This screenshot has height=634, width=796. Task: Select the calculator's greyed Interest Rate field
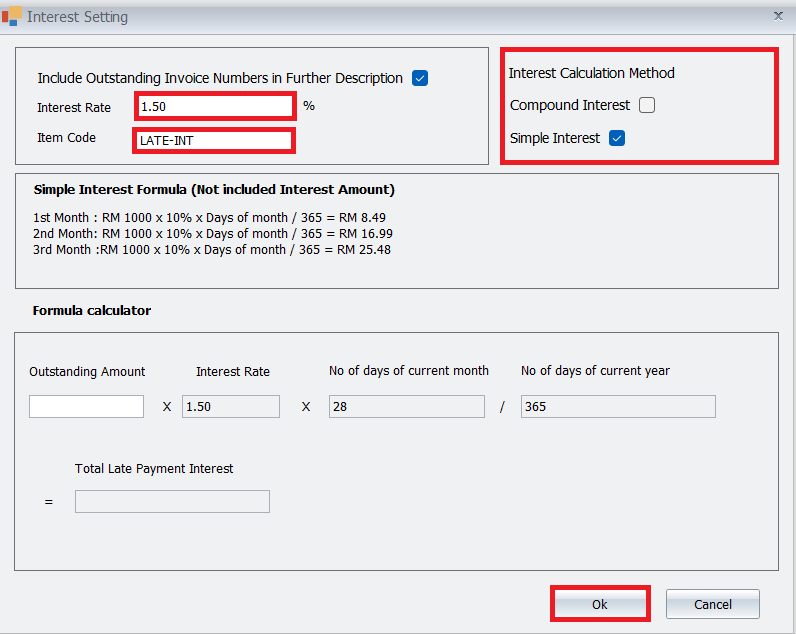click(230, 406)
